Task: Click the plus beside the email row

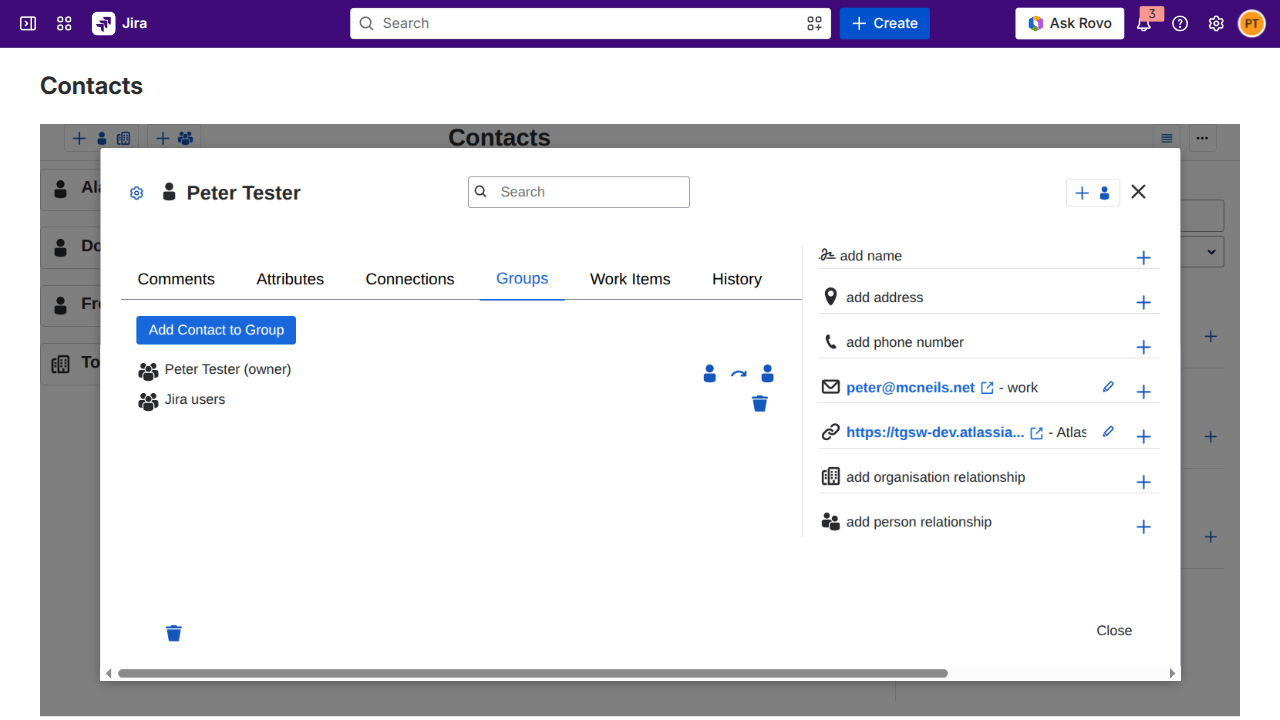Action: click(x=1144, y=392)
